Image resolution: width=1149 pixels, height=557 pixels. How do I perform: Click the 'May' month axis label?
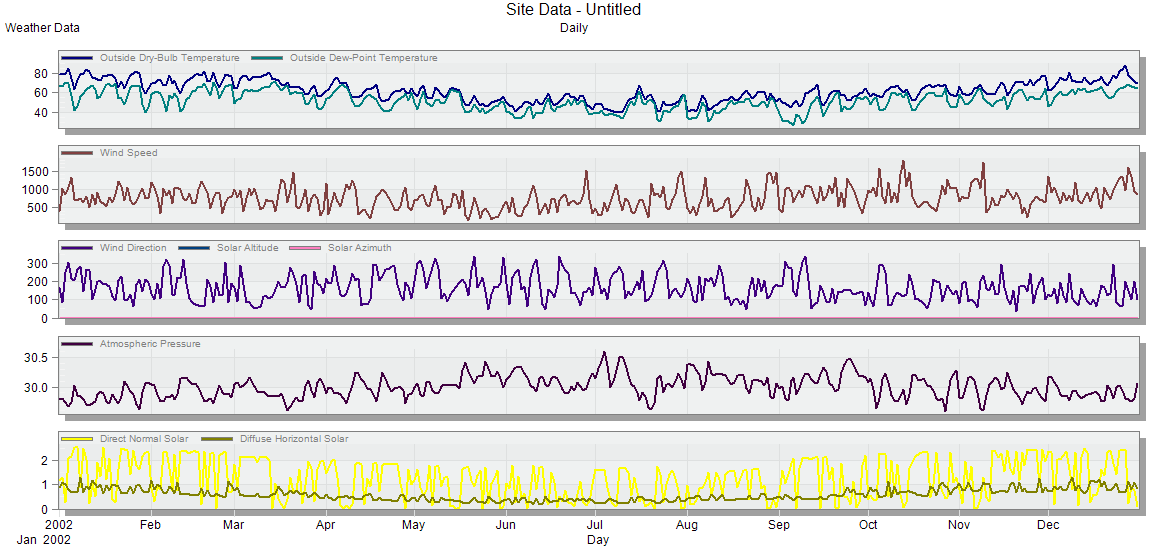pyautogui.click(x=414, y=525)
